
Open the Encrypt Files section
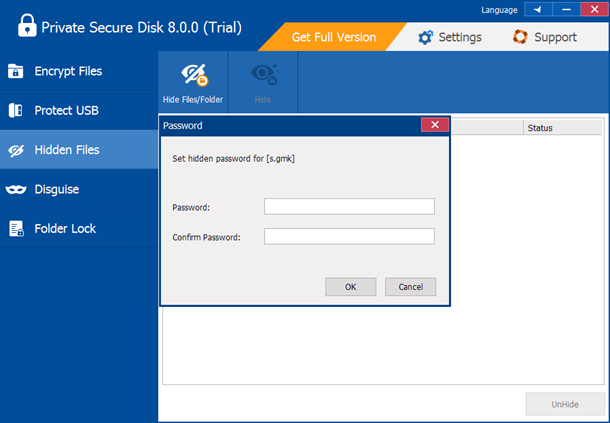(x=67, y=71)
